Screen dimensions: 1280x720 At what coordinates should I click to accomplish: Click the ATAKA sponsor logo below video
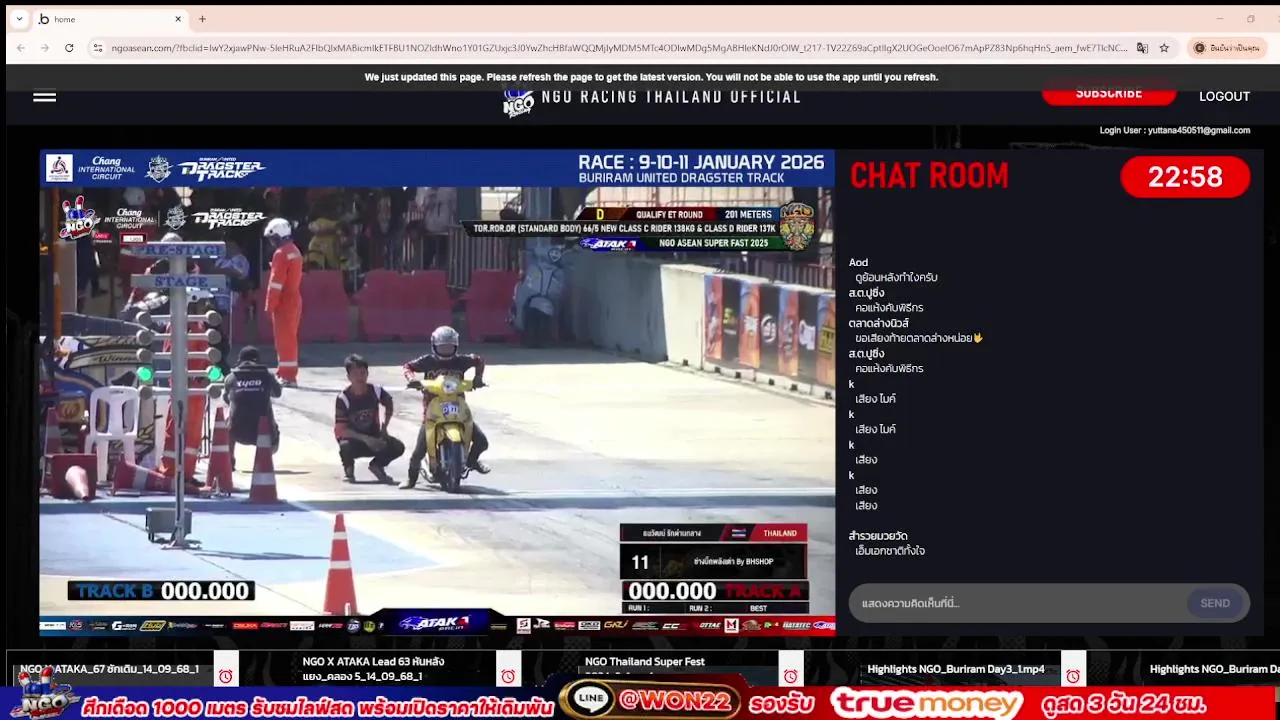(434, 624)
